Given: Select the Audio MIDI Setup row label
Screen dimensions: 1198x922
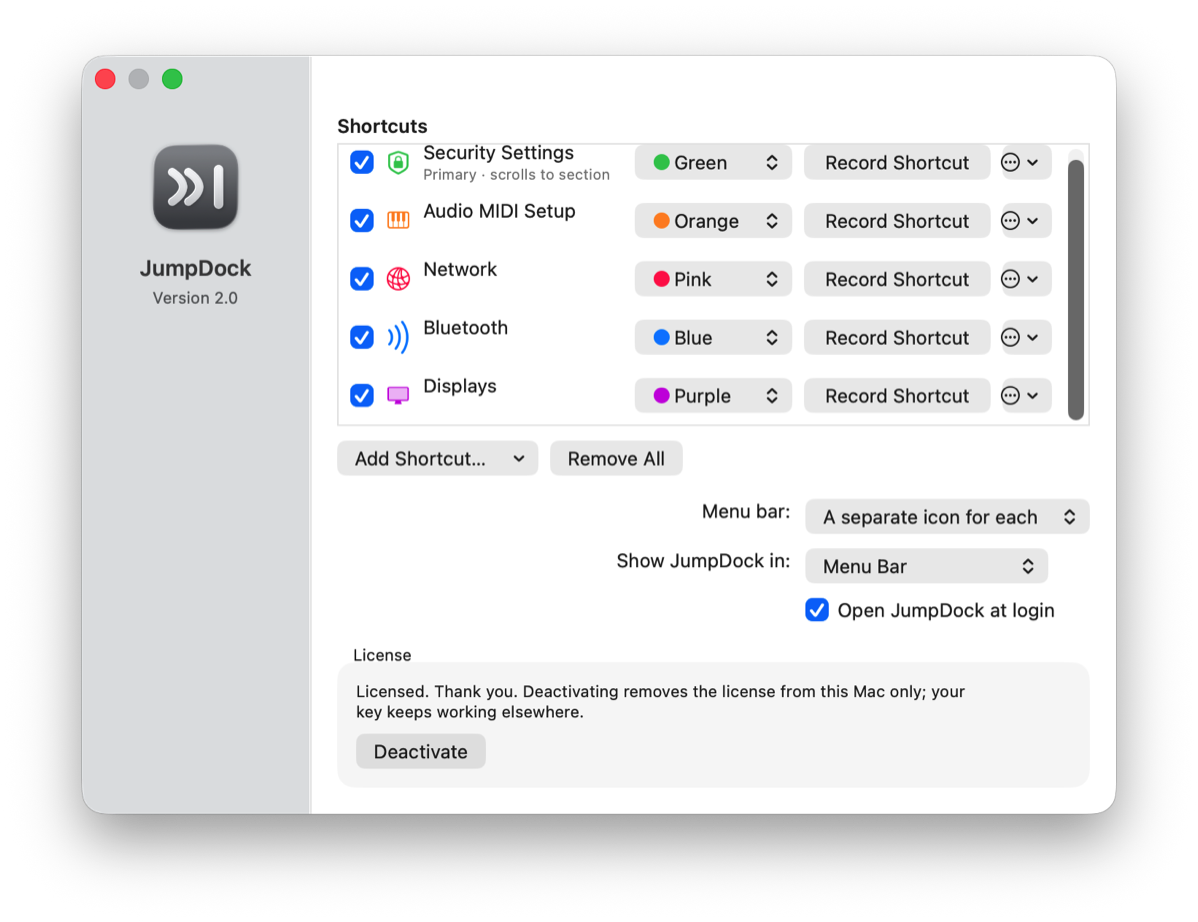Looking at the screenshot, I should 499,211.
